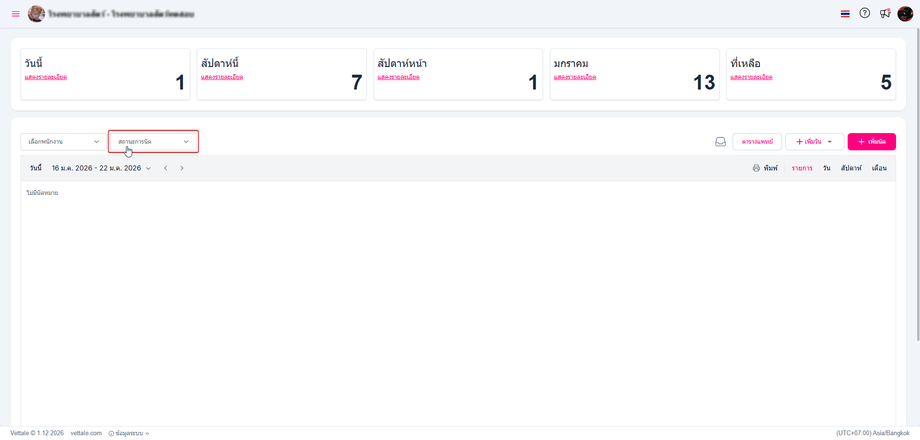Open the เพิ่มวัน dropdown button
Viewport: 920px width, 440px height.
[x=814, y=142]
